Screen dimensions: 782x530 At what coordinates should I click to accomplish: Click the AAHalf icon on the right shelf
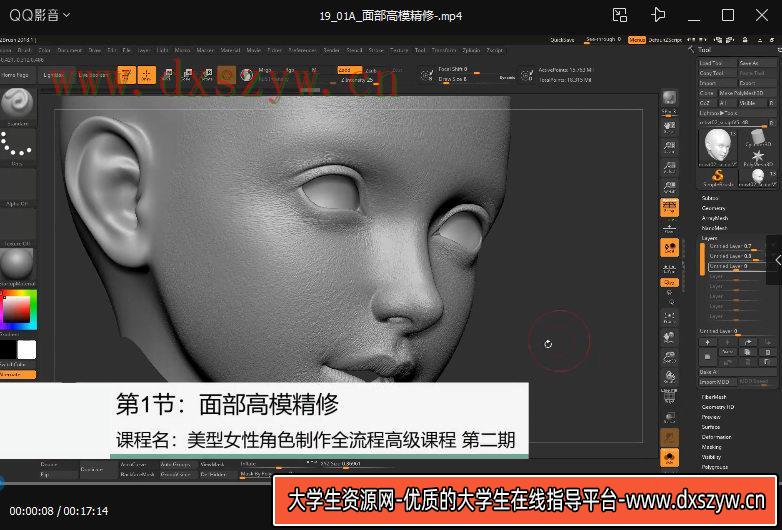[x=669, y=187]
